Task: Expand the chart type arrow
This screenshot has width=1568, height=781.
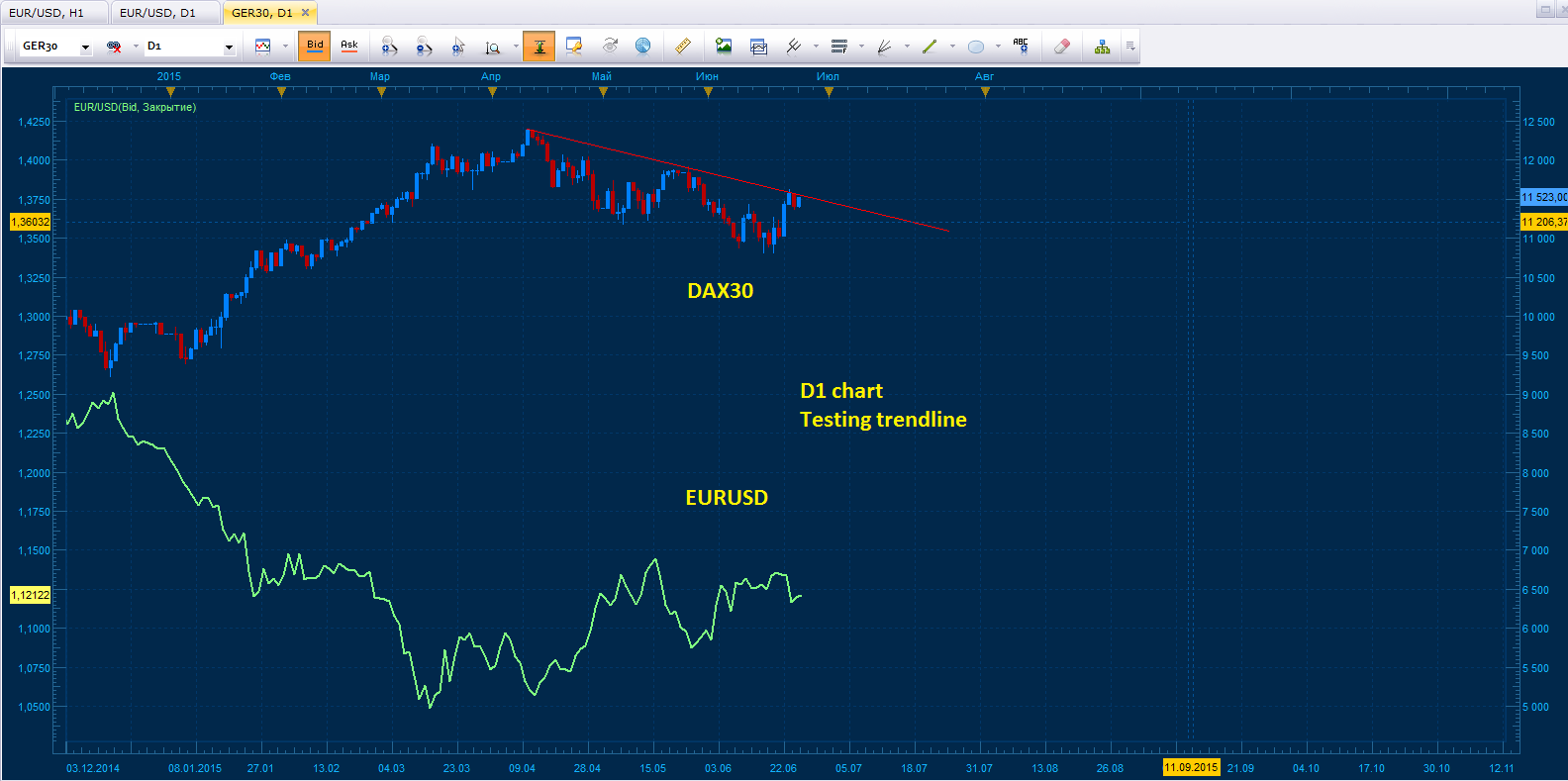Action: 285,47
